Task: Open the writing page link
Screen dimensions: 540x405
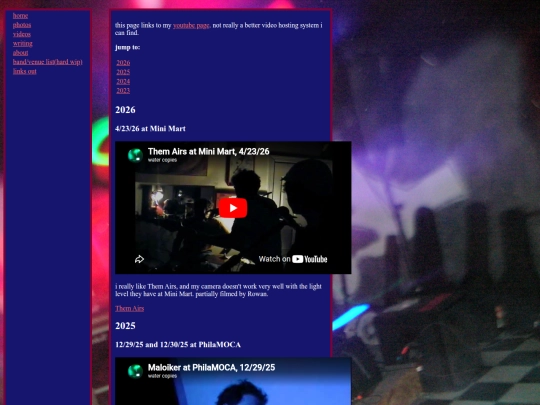Action: point(23,44)
